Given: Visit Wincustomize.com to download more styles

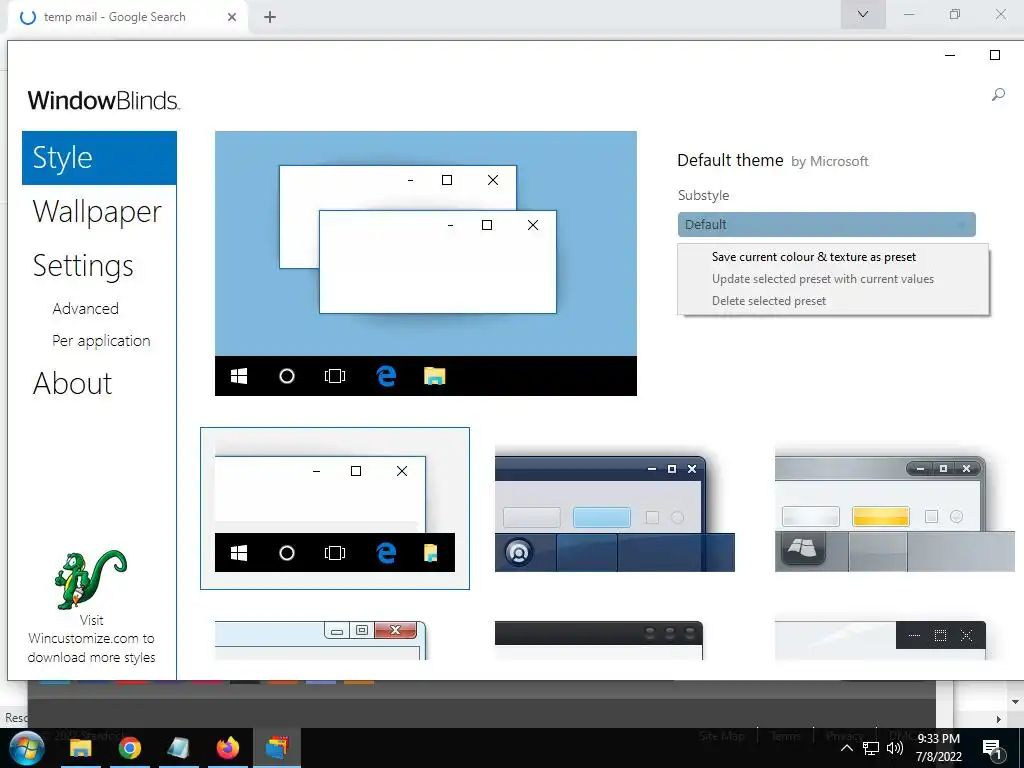Looking at the screenshot, I should (x=91, y=639).
